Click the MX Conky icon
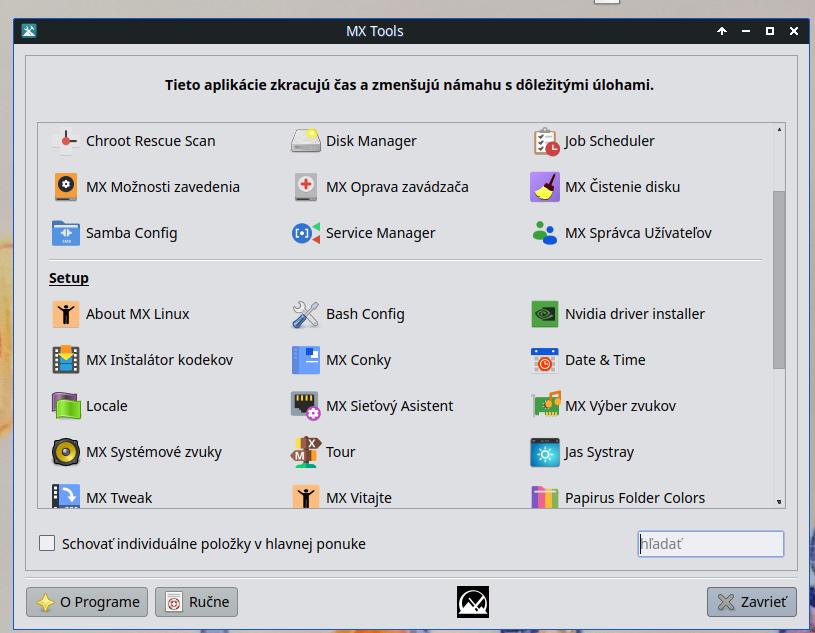Screen dimensions: 815x633 point(305,360)
